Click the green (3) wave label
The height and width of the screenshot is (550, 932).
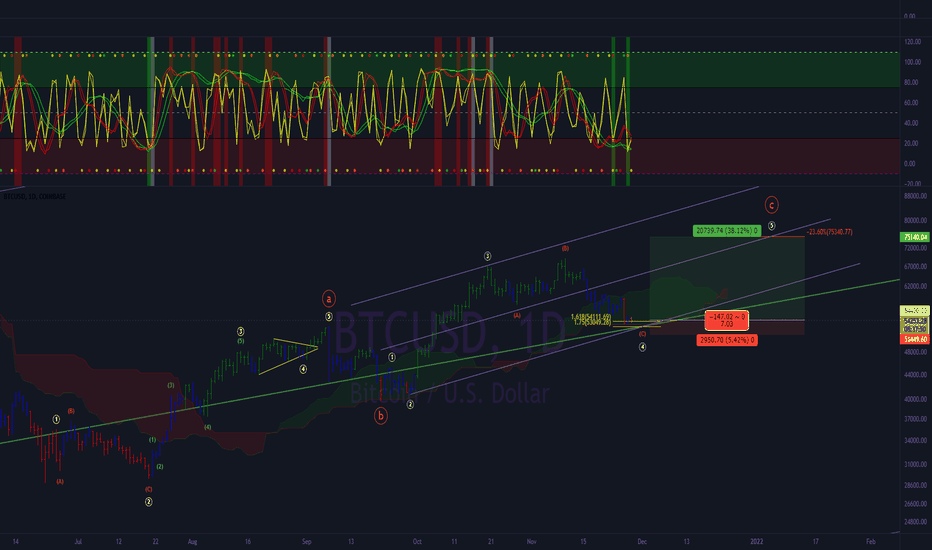[x=171, y=385]
